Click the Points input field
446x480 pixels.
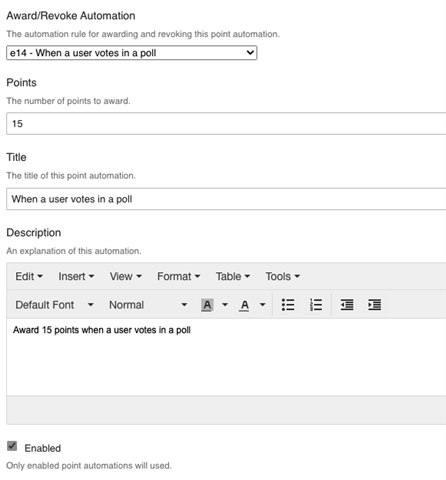pyautogui.click(x=226, y=124)
